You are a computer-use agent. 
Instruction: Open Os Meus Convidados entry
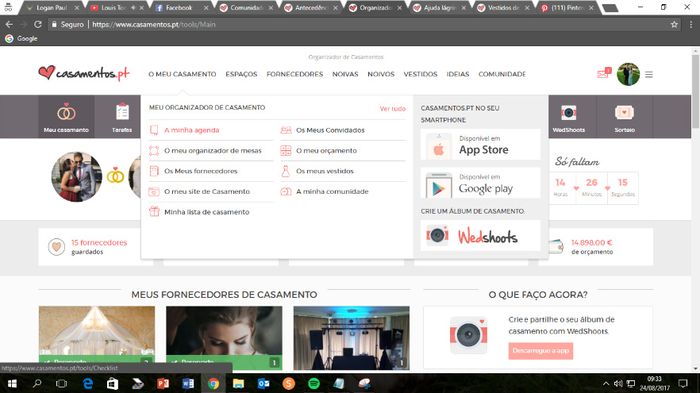click(x=330, y=130)
